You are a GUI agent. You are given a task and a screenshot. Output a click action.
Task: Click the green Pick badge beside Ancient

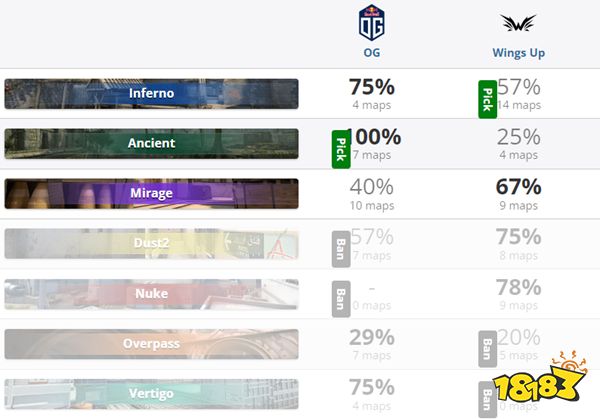pos(341,149)
